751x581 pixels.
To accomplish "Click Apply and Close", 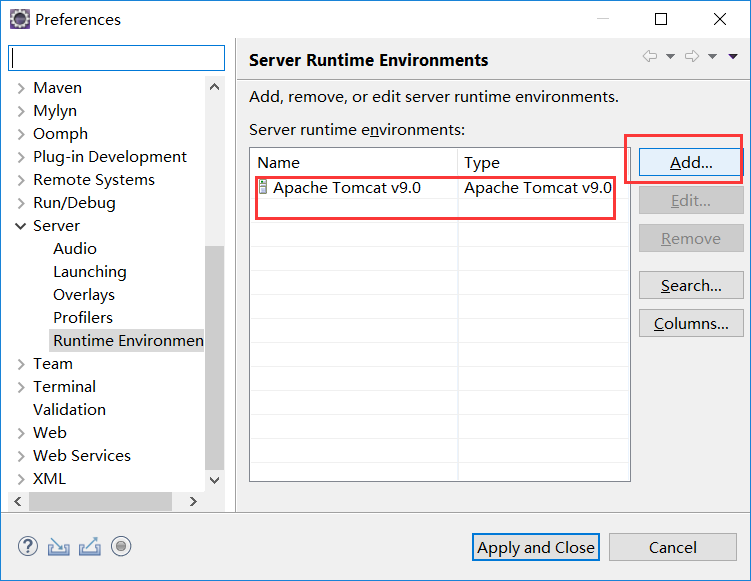I will click(535, 547).
